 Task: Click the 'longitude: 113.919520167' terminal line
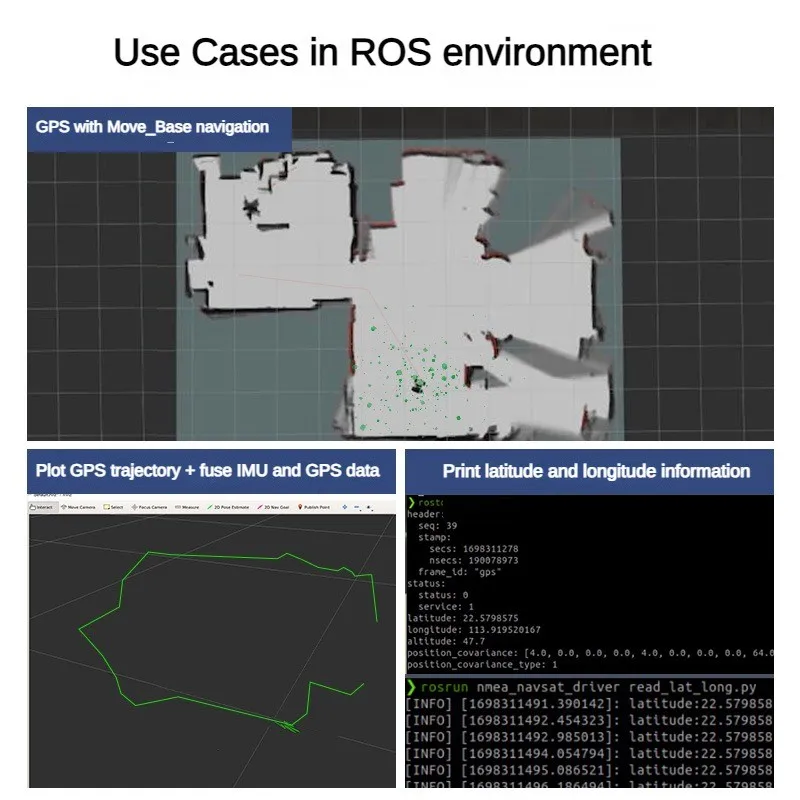473,630
